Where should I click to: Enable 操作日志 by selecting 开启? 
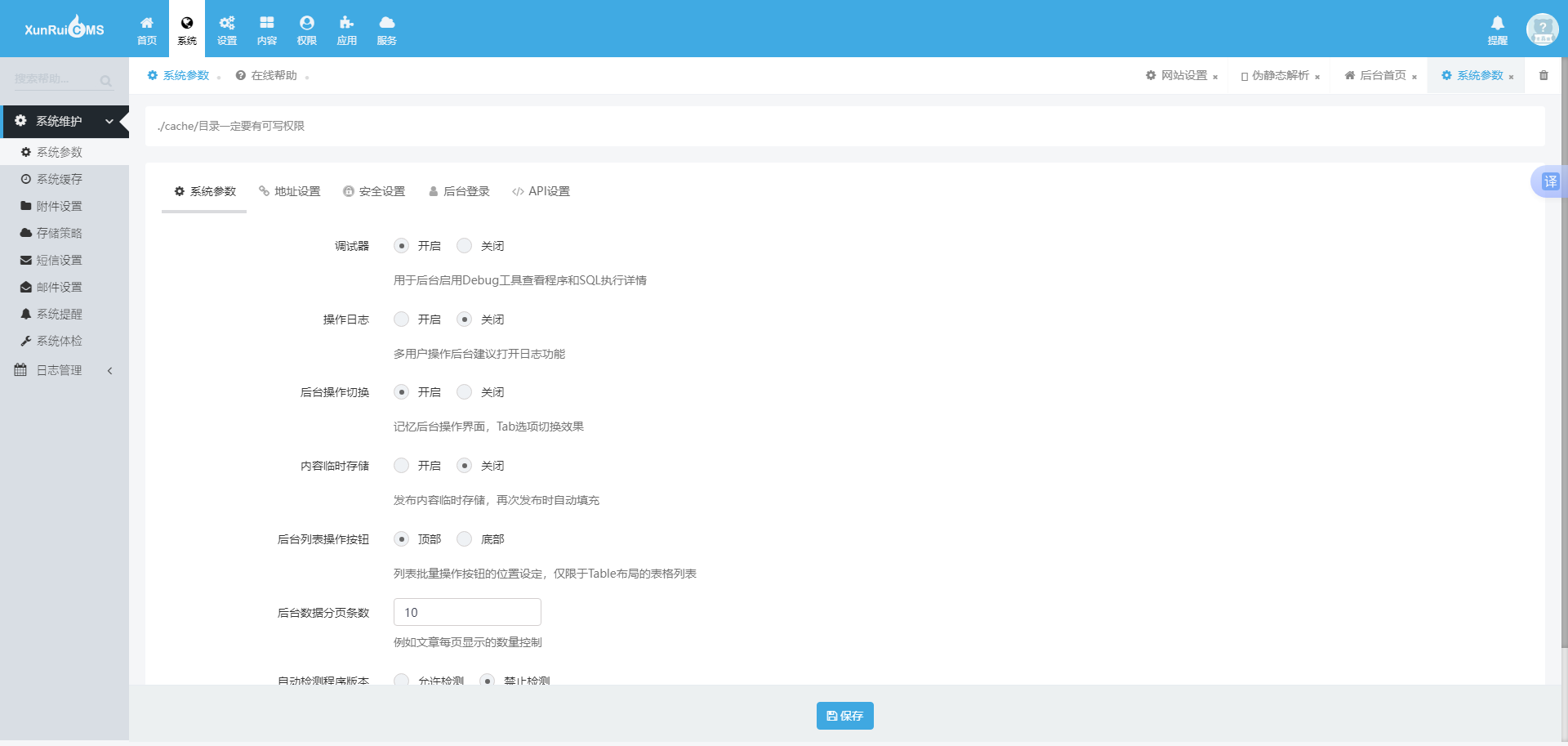point(402,319)
